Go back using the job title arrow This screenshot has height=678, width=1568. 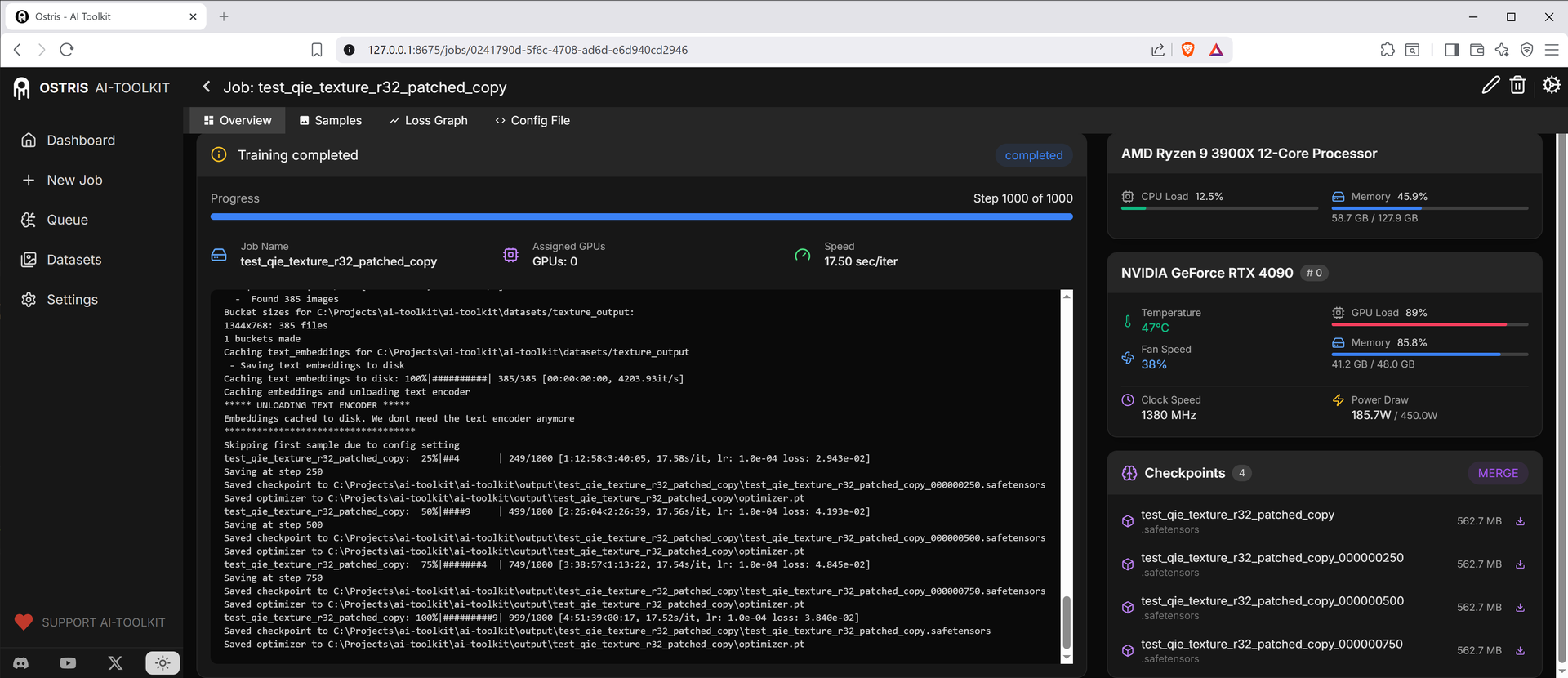tap(207, 87)
